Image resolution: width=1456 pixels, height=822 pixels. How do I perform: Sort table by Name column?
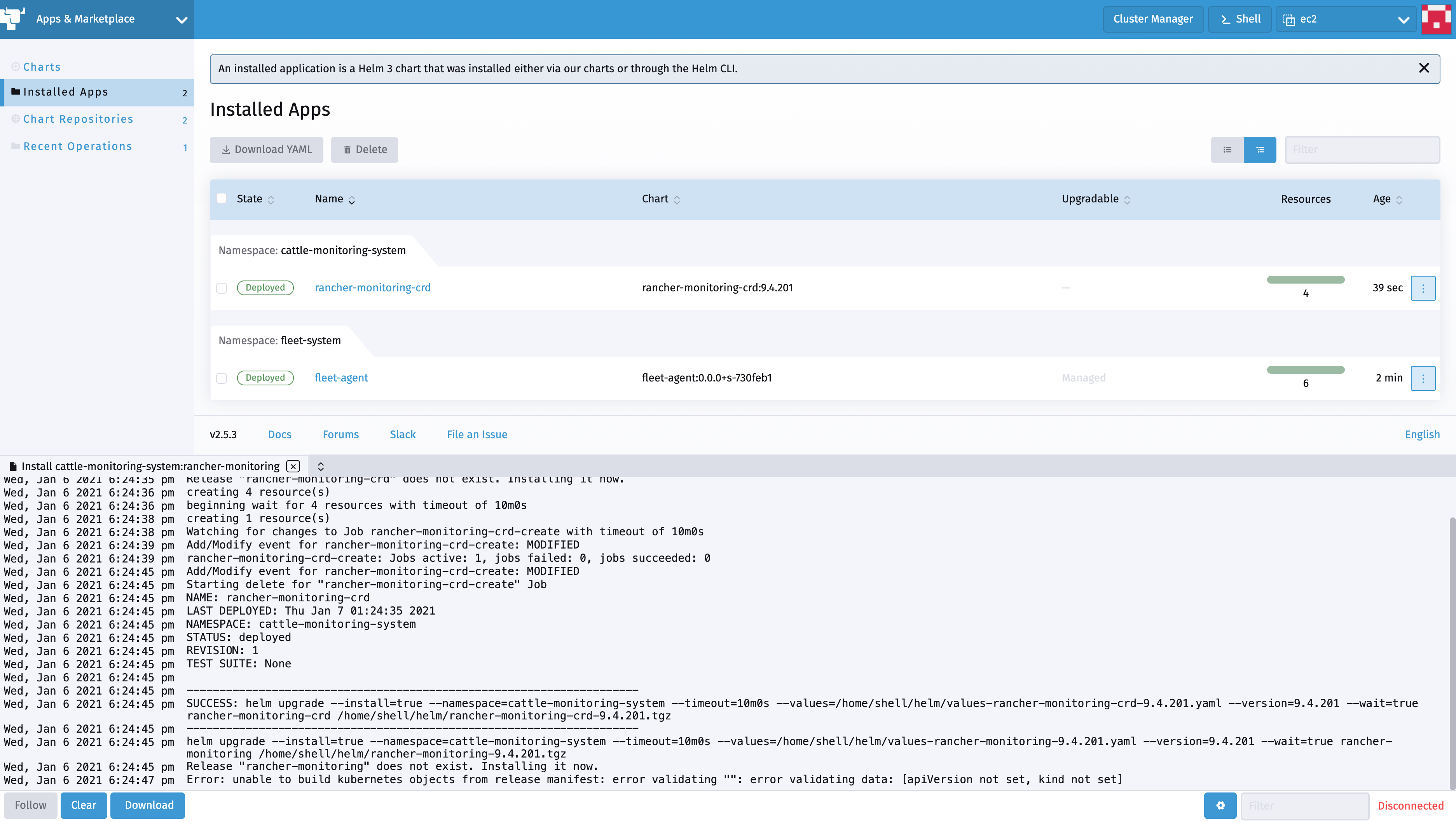point(335,199)
